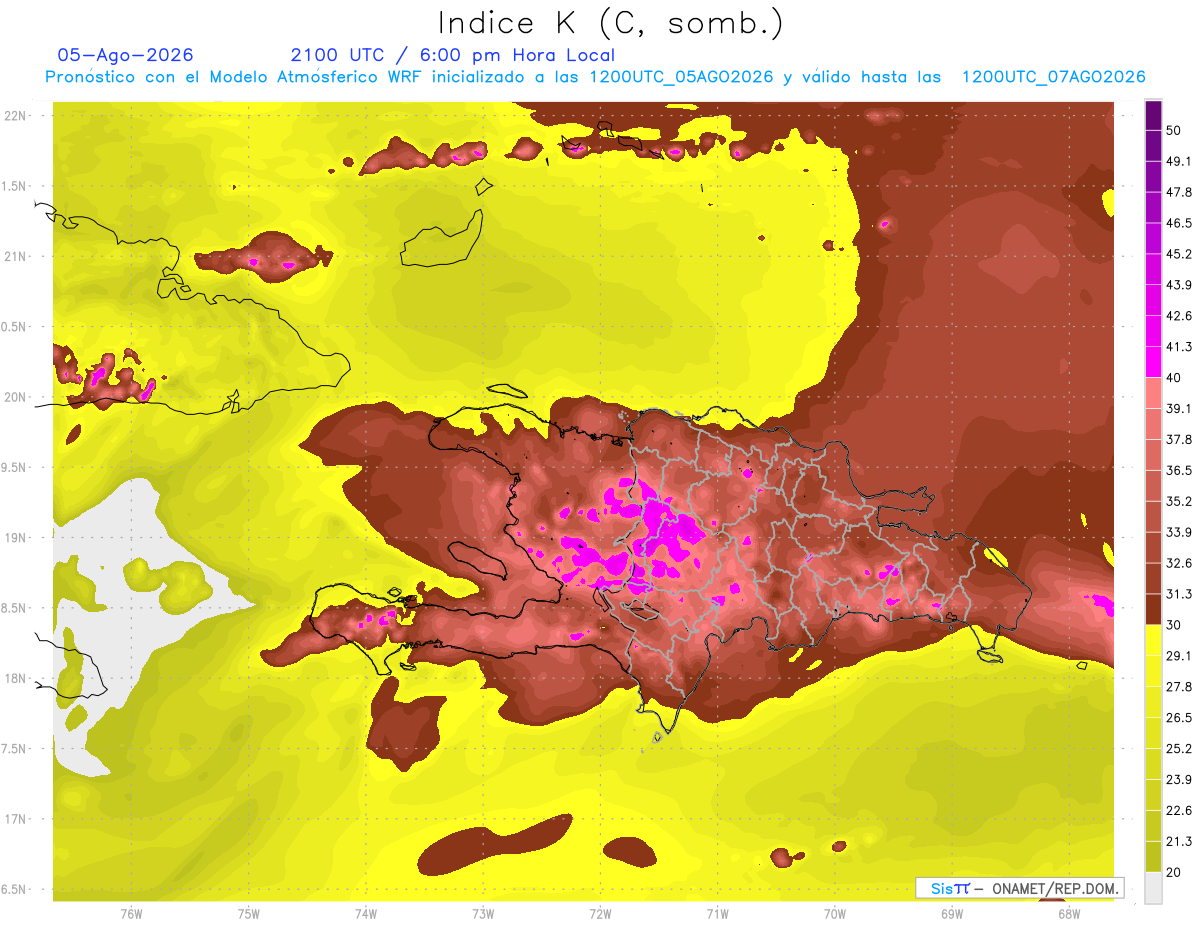Screen dimensions: 1200x927
Task: Click the legend value "42.6"
Action: tap(1178, 316)
